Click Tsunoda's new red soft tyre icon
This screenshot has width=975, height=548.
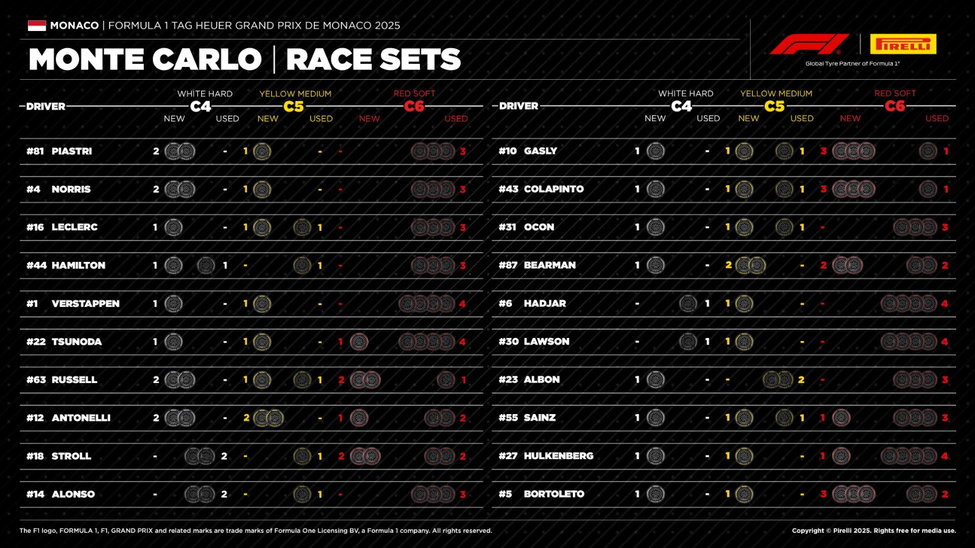[x=359, y=341]
